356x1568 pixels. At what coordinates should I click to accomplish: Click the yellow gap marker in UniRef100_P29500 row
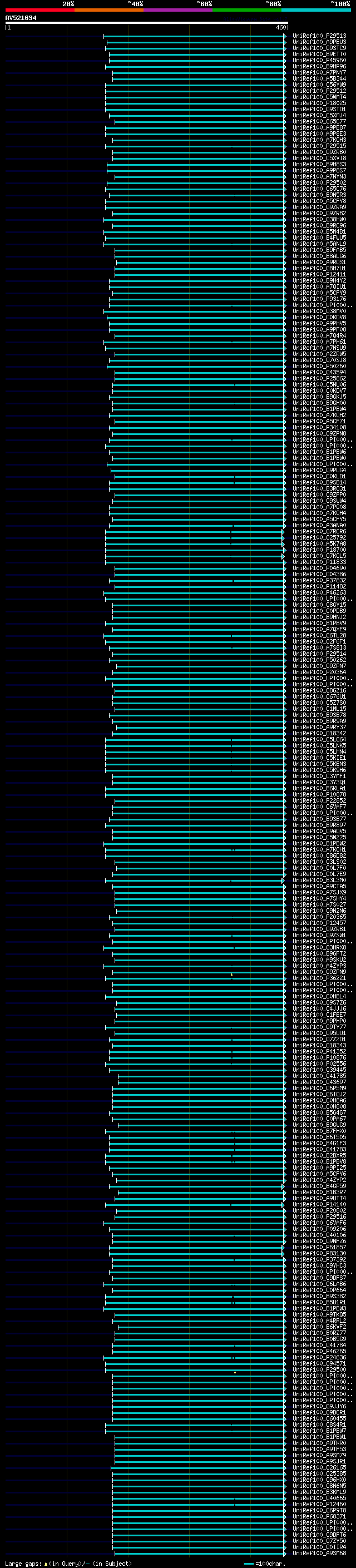click(x=235, y=1372)
